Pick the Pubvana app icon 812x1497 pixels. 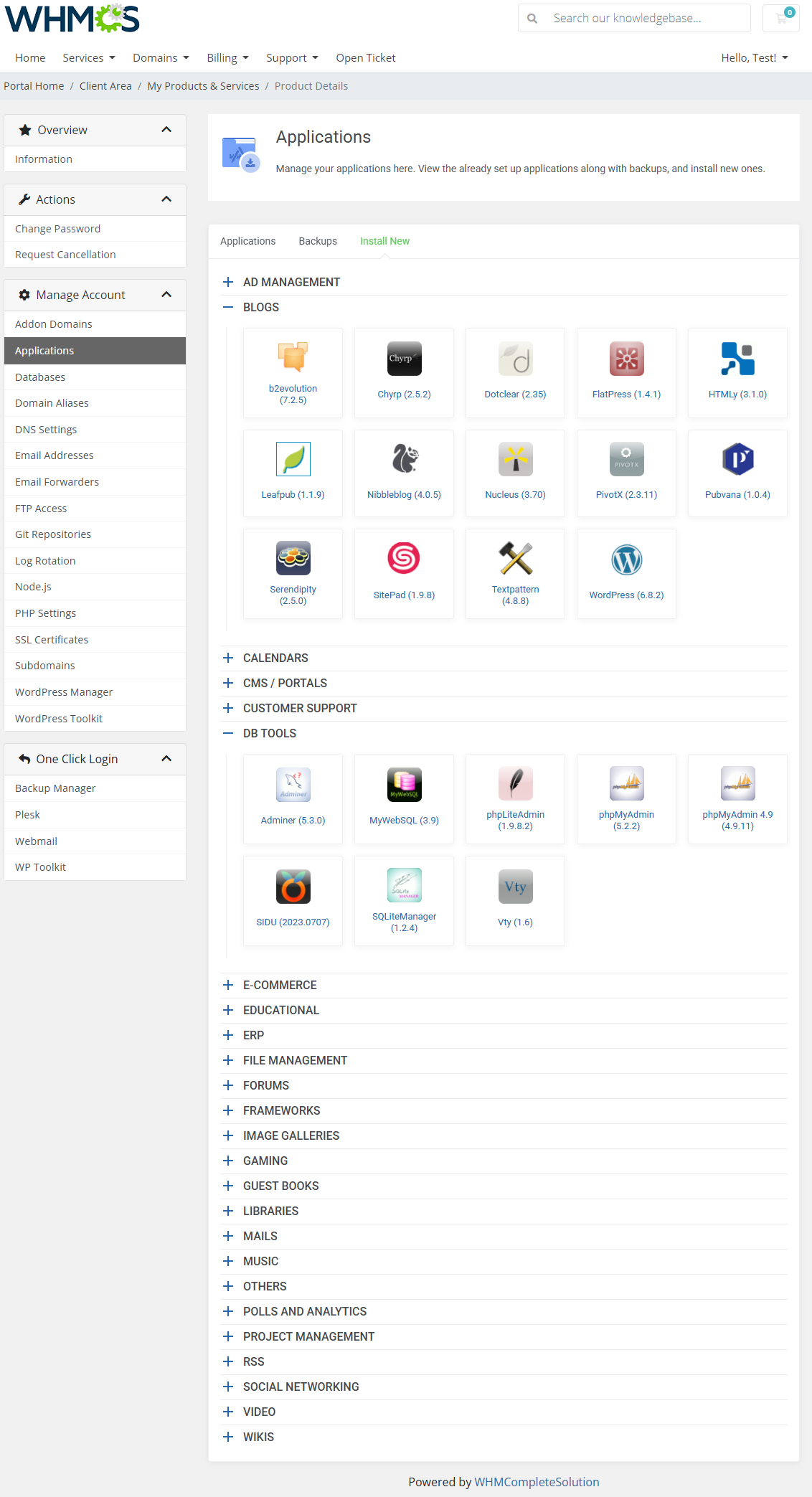(x=737, y=459)
